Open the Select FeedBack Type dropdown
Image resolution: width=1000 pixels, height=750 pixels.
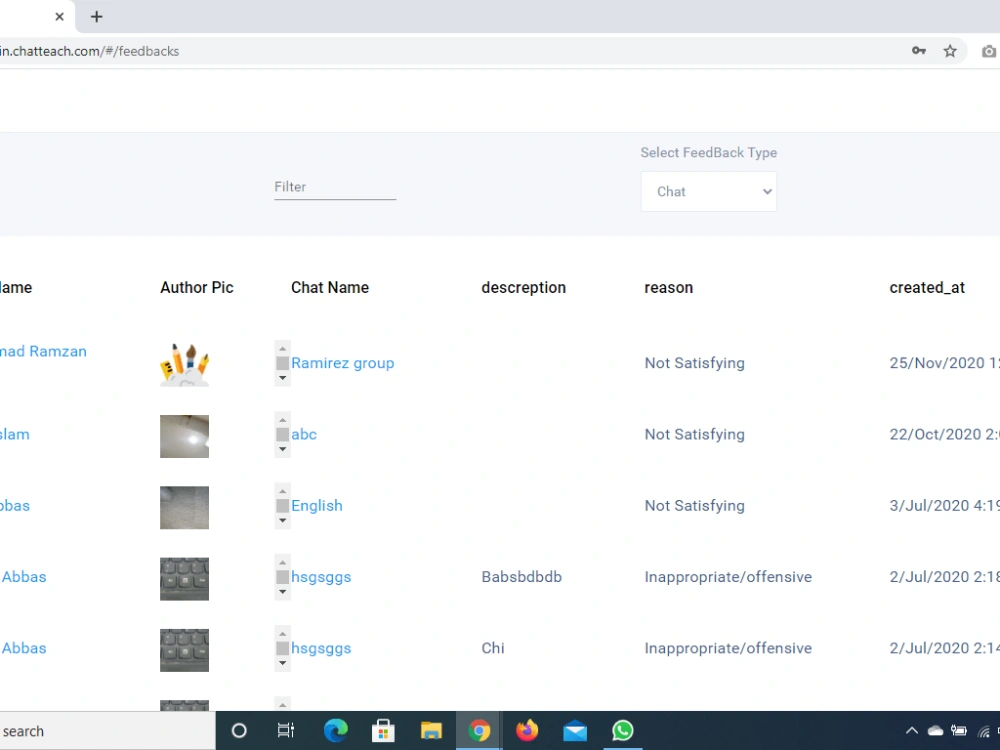(x=708, y=191)
